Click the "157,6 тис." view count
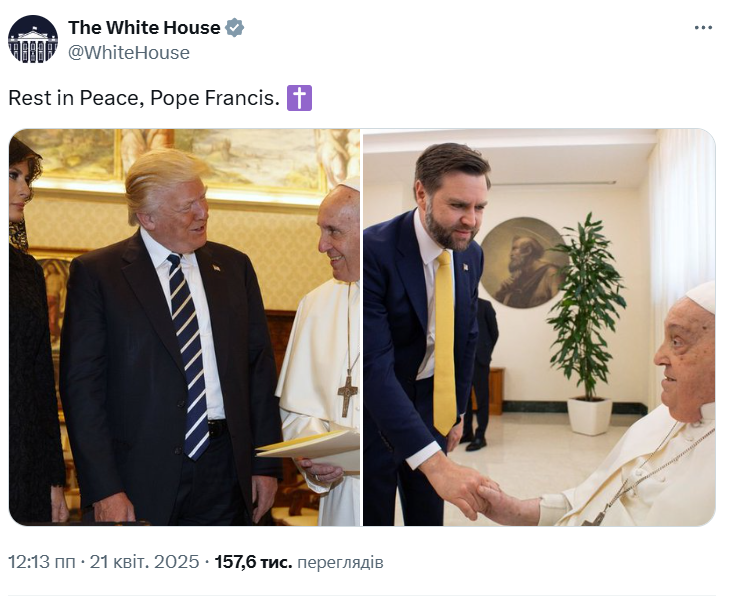 click(x=253, y=562)
